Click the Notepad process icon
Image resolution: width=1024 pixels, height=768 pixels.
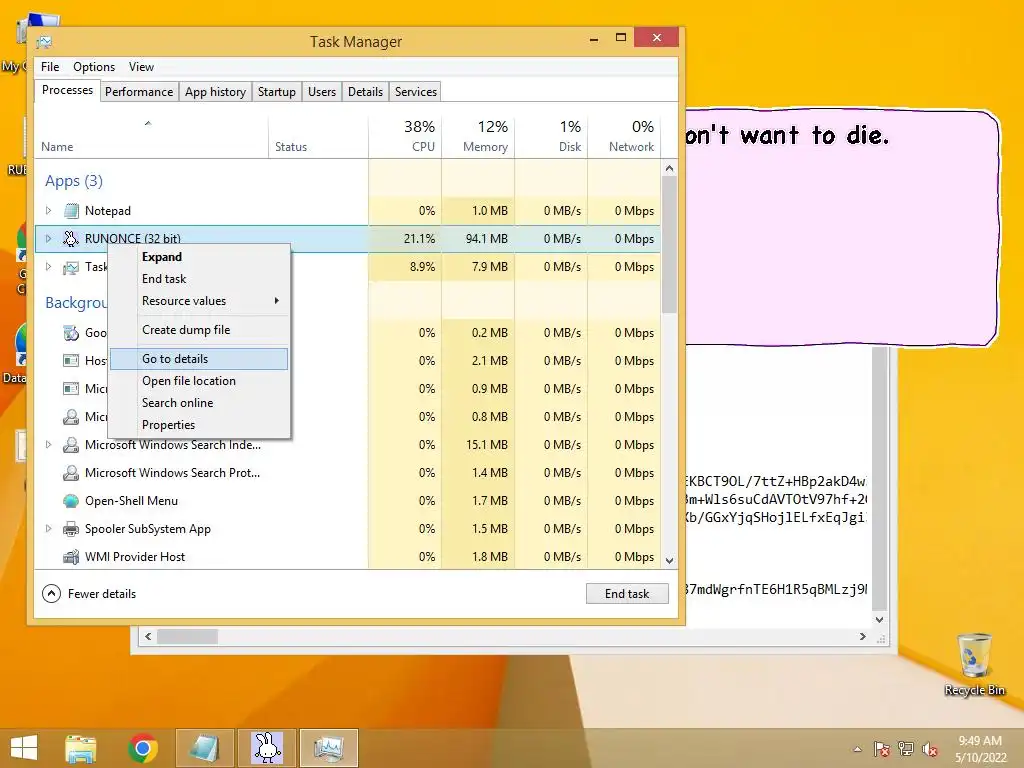[x=71, y=211]
